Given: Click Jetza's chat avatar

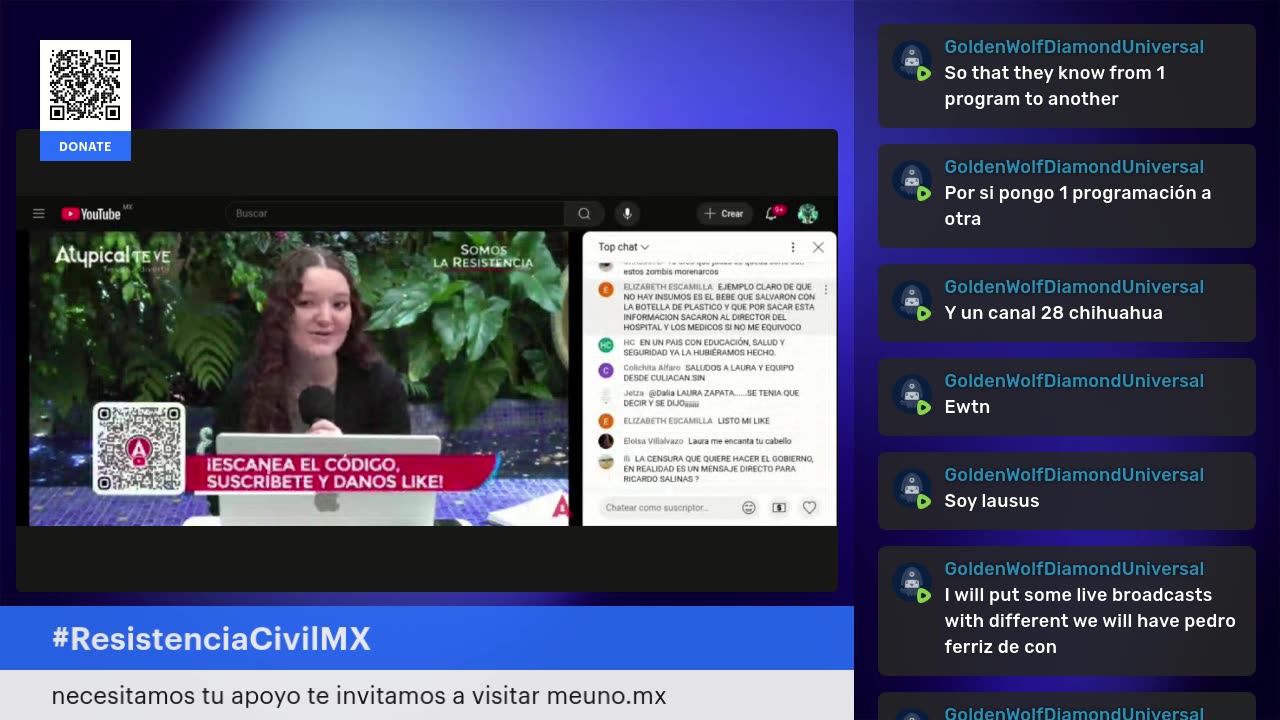Looking at the screenshot, I should point(605,396).
